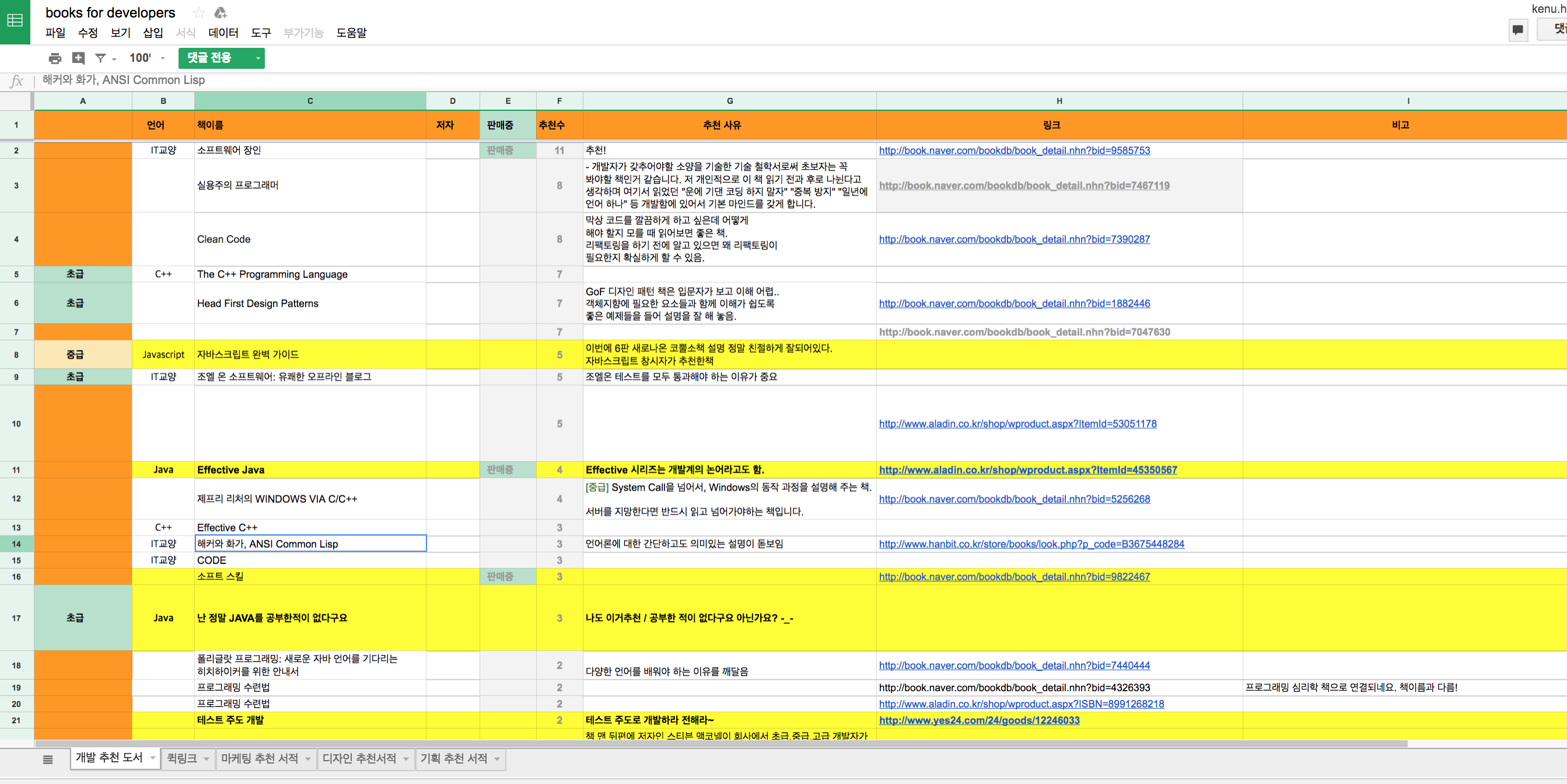The width and height of the screenshot is (1567, 784).
Task: Click the Drive folder icon beside the title
Action: 220,13
